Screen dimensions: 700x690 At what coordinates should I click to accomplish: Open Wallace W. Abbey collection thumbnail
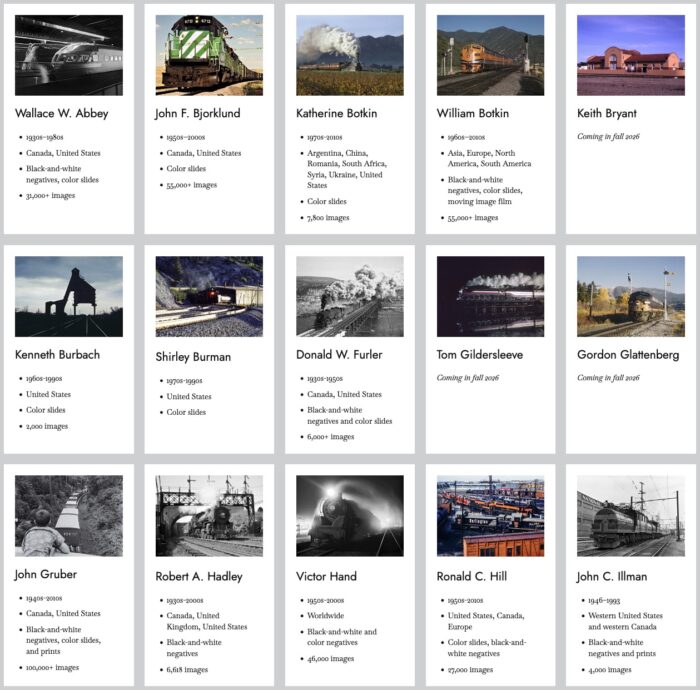tap(68, 55)
